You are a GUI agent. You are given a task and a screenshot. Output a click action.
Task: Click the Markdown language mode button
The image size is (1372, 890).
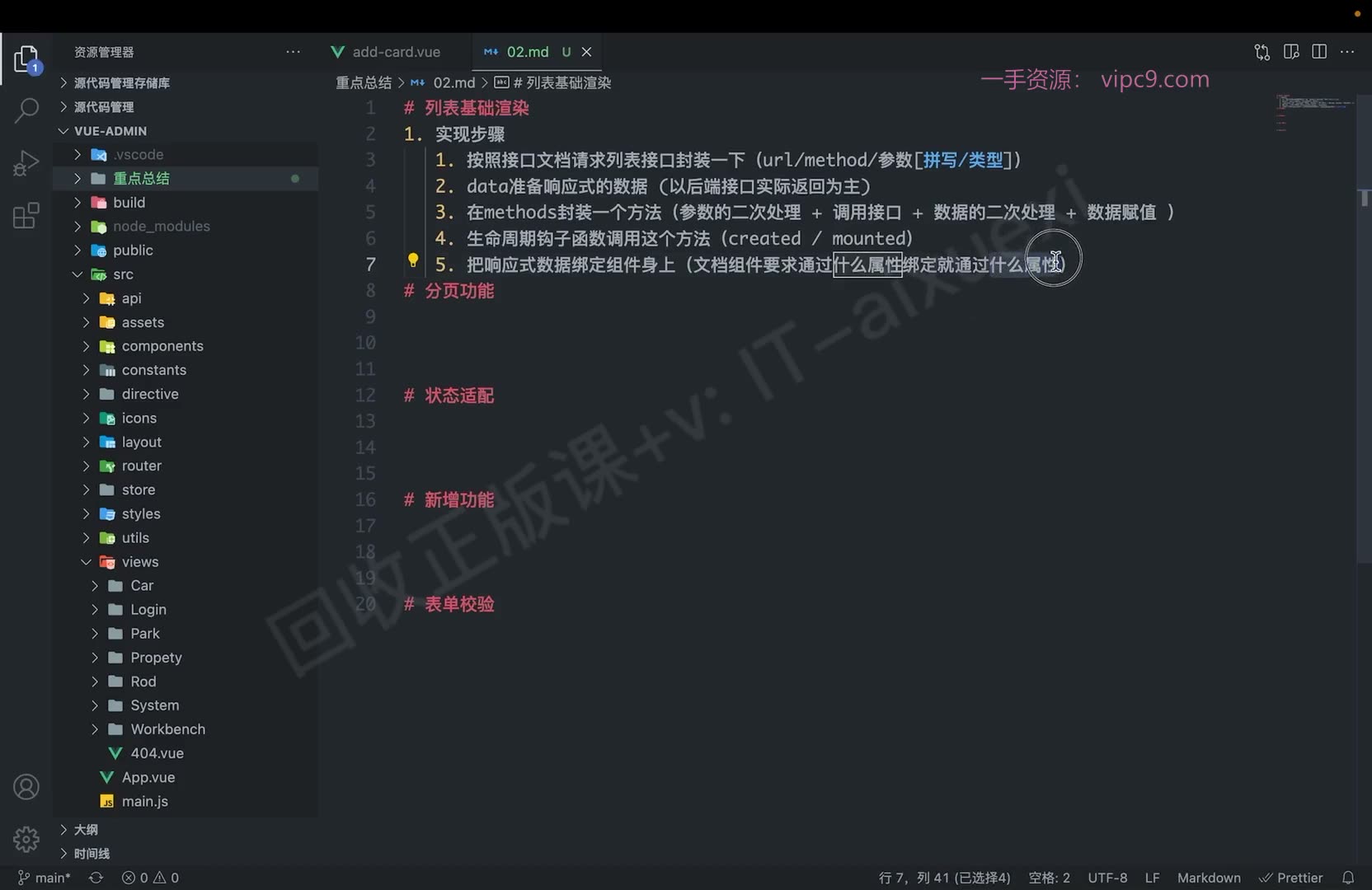click(x=1209, y=878)
